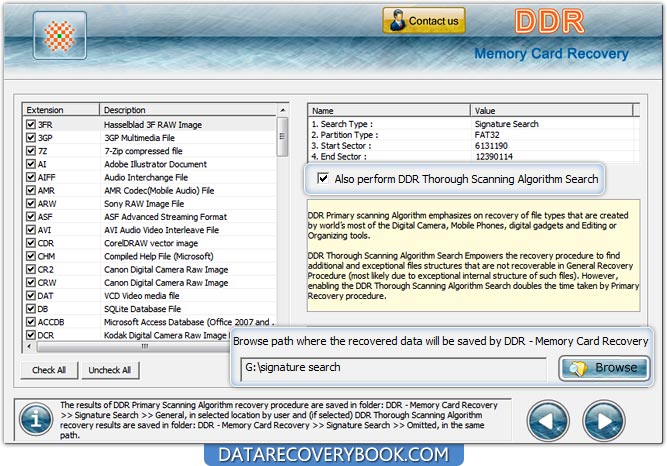Toggle the CRW extension checkbox
Screen dimensions: 667x466
tap(31, 283)
